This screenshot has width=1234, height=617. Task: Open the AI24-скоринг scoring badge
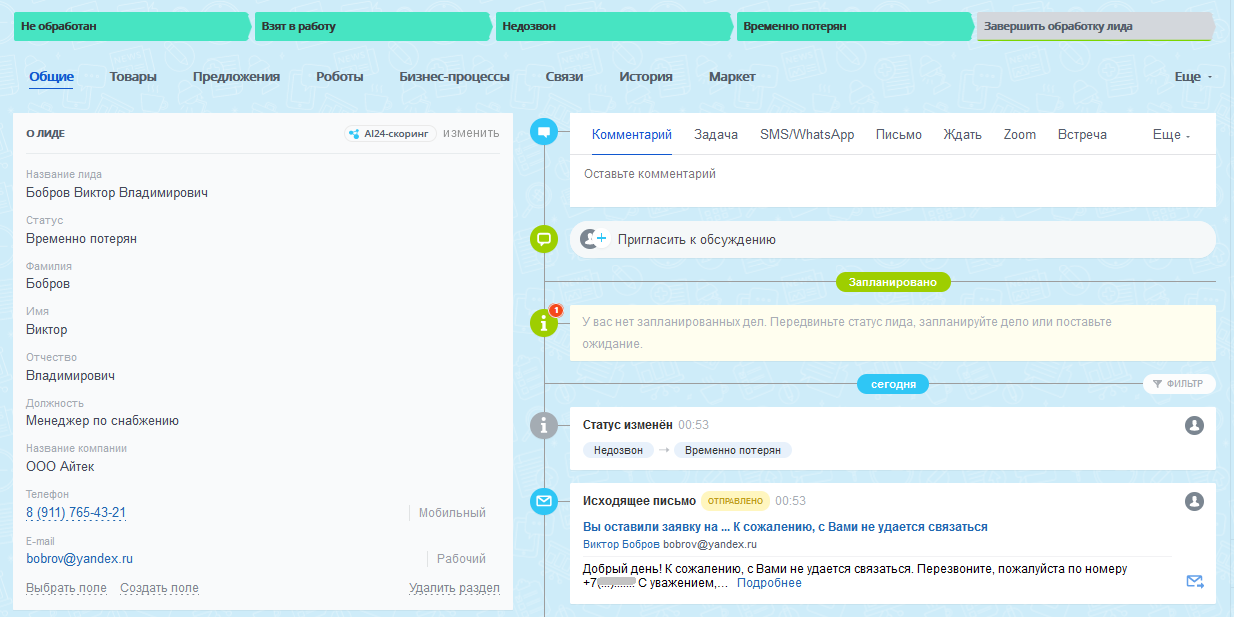(x=390, y=133)
